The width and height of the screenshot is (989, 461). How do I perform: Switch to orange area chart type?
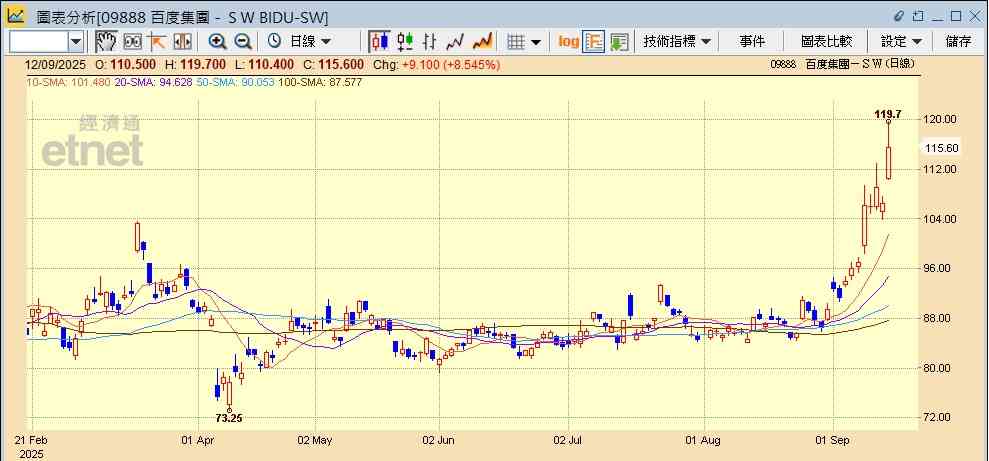483,42
